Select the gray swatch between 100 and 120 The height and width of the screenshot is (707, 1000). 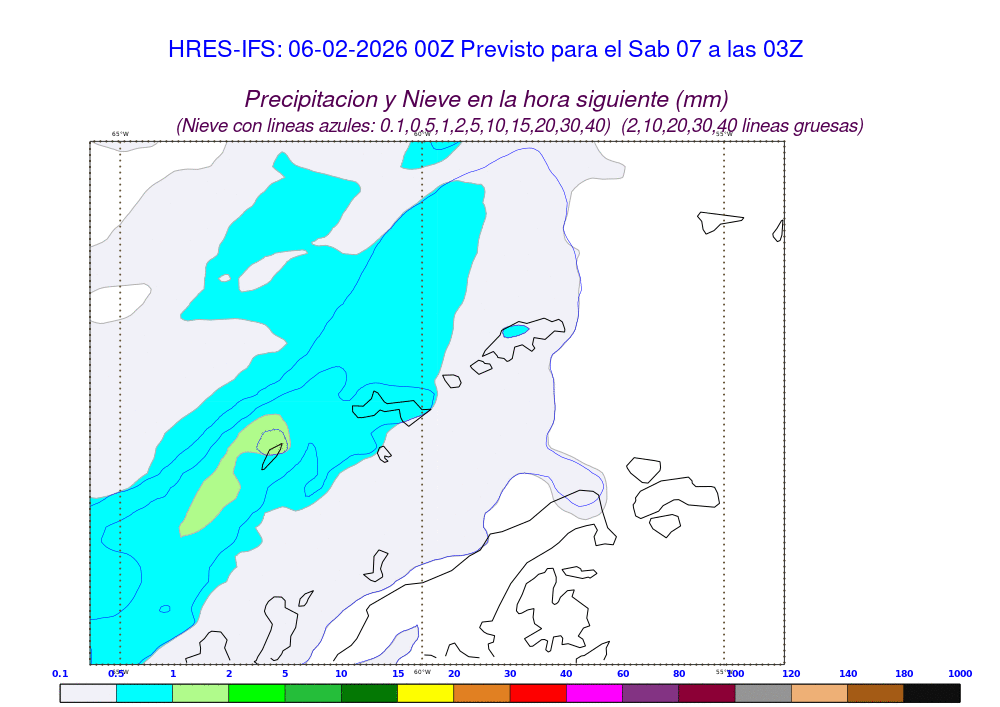point(763,693)
